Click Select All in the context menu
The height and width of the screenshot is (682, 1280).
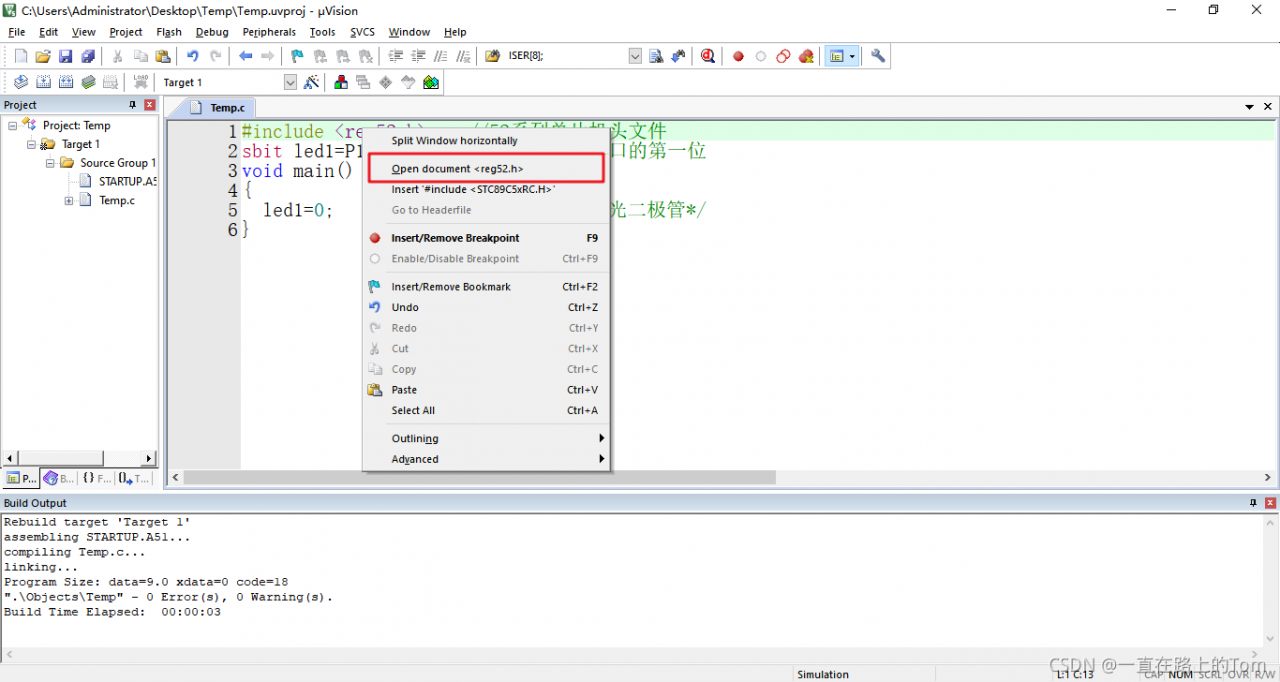pyautogui.click(x=413, y=411)
